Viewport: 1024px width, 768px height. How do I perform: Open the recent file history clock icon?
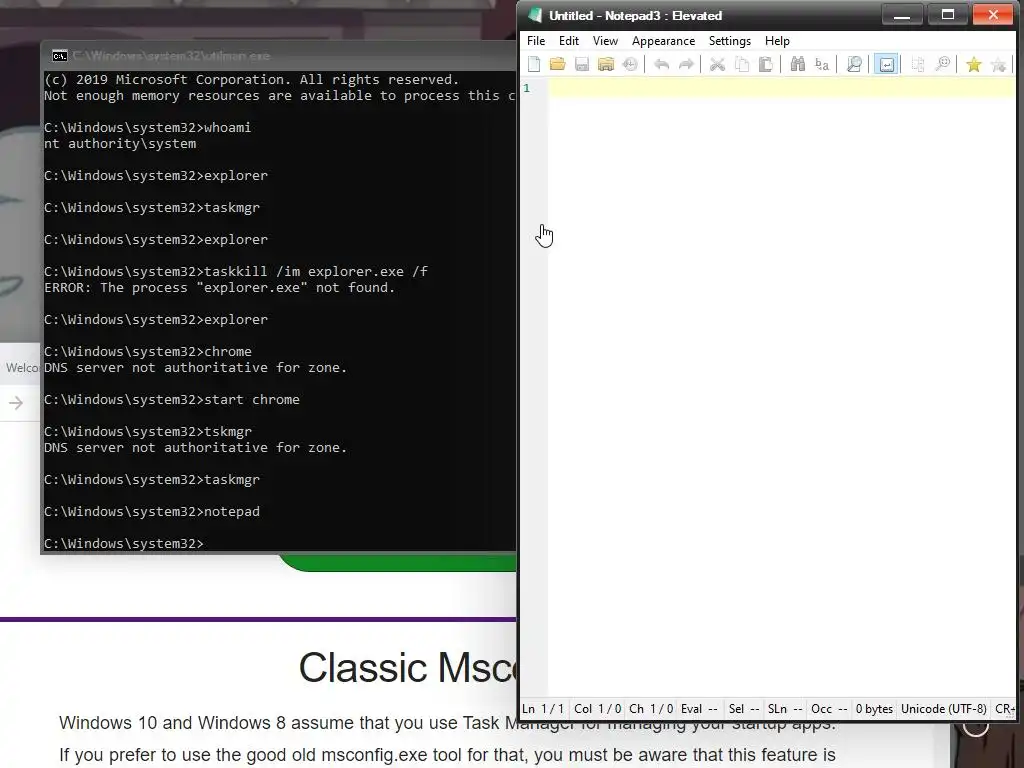point(630,64)
